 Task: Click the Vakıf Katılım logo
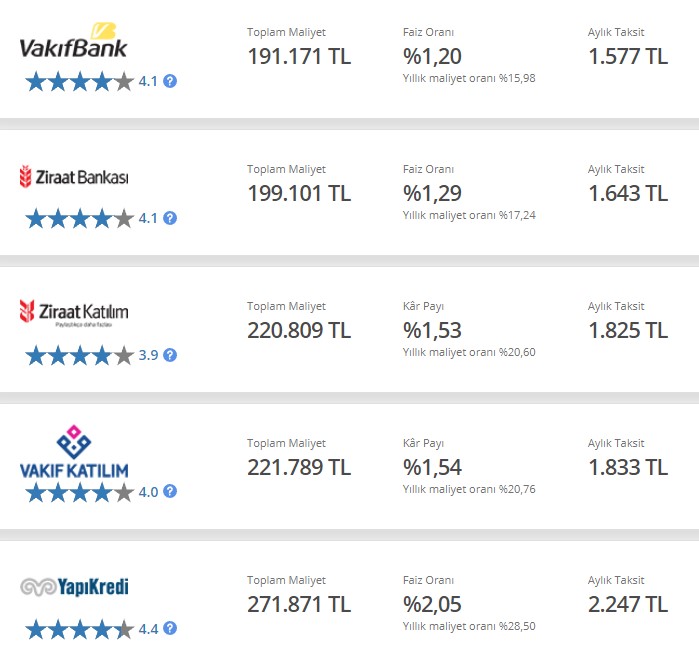click(x=74, y=452)
